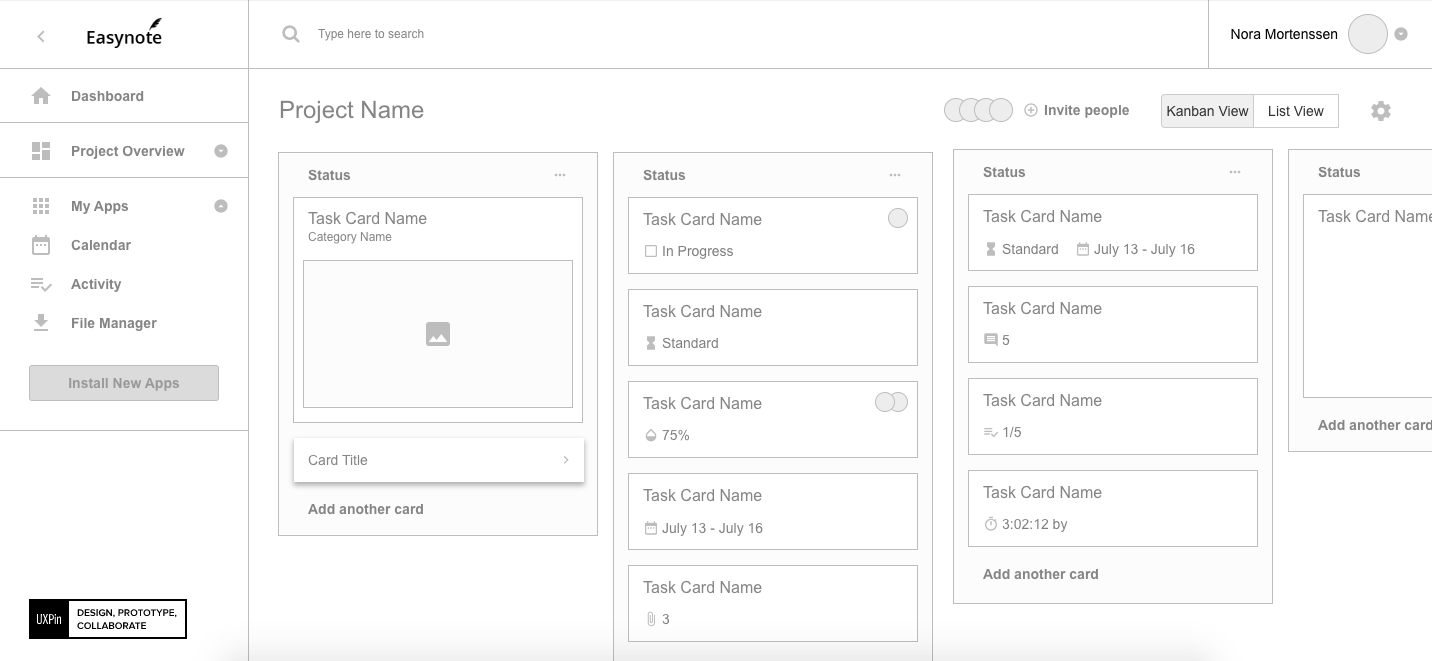Click the My Apps grid icon

pos(41,206)
